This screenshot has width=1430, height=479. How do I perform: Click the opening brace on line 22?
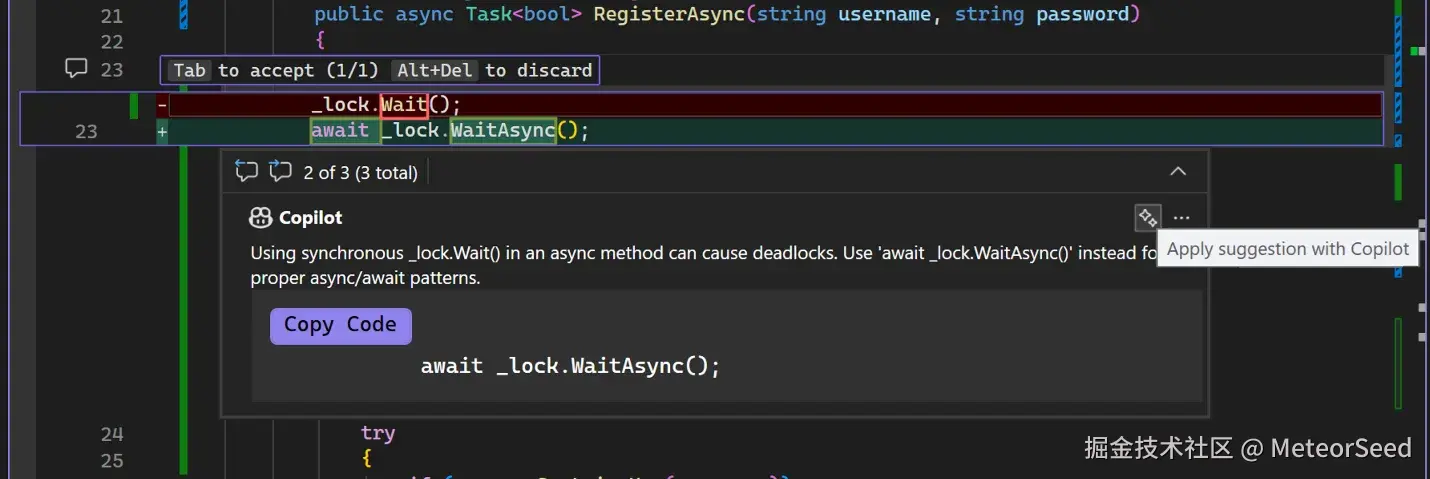(320, 42)
